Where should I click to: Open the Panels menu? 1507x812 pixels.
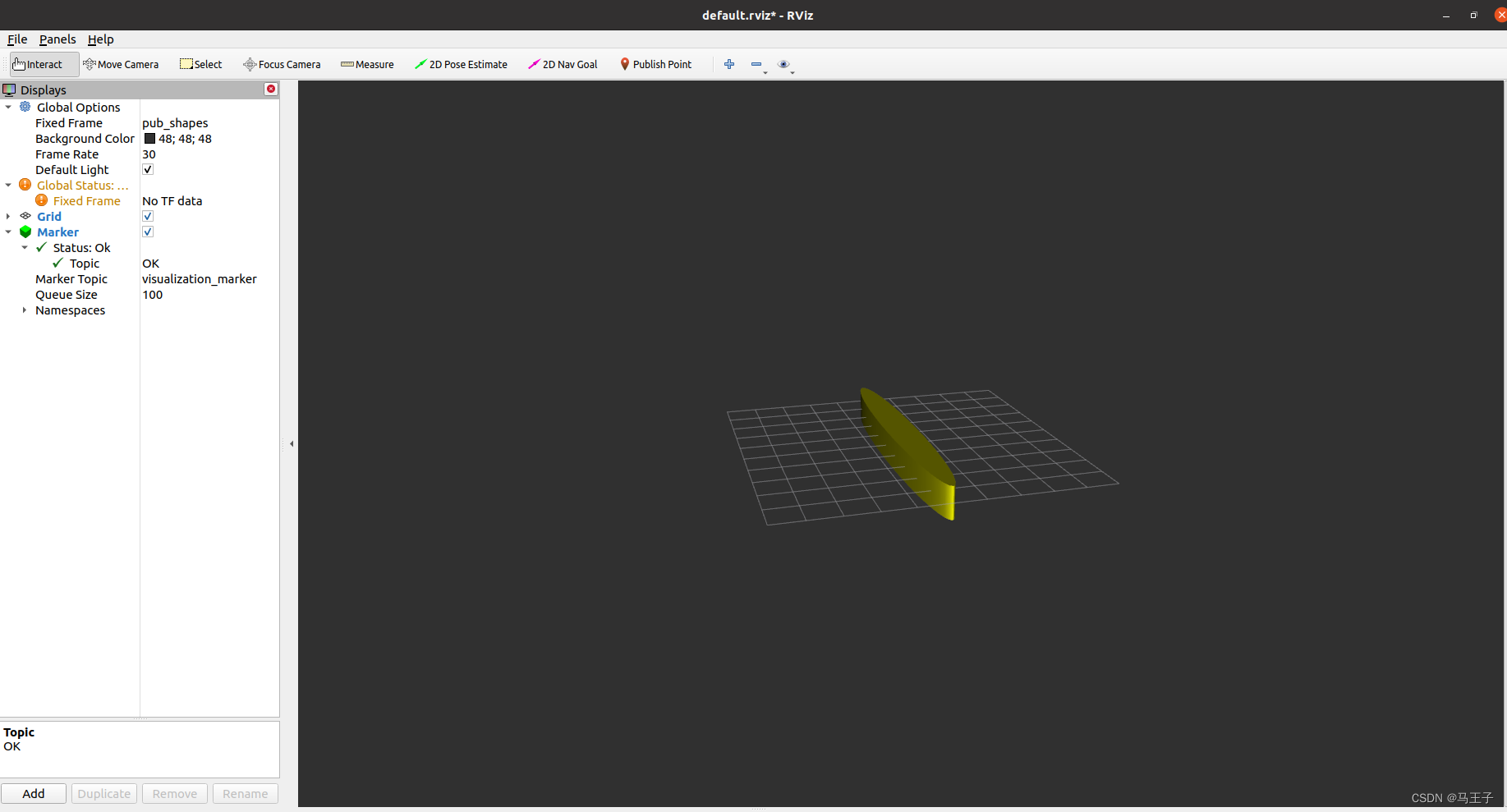coord(57,39)
